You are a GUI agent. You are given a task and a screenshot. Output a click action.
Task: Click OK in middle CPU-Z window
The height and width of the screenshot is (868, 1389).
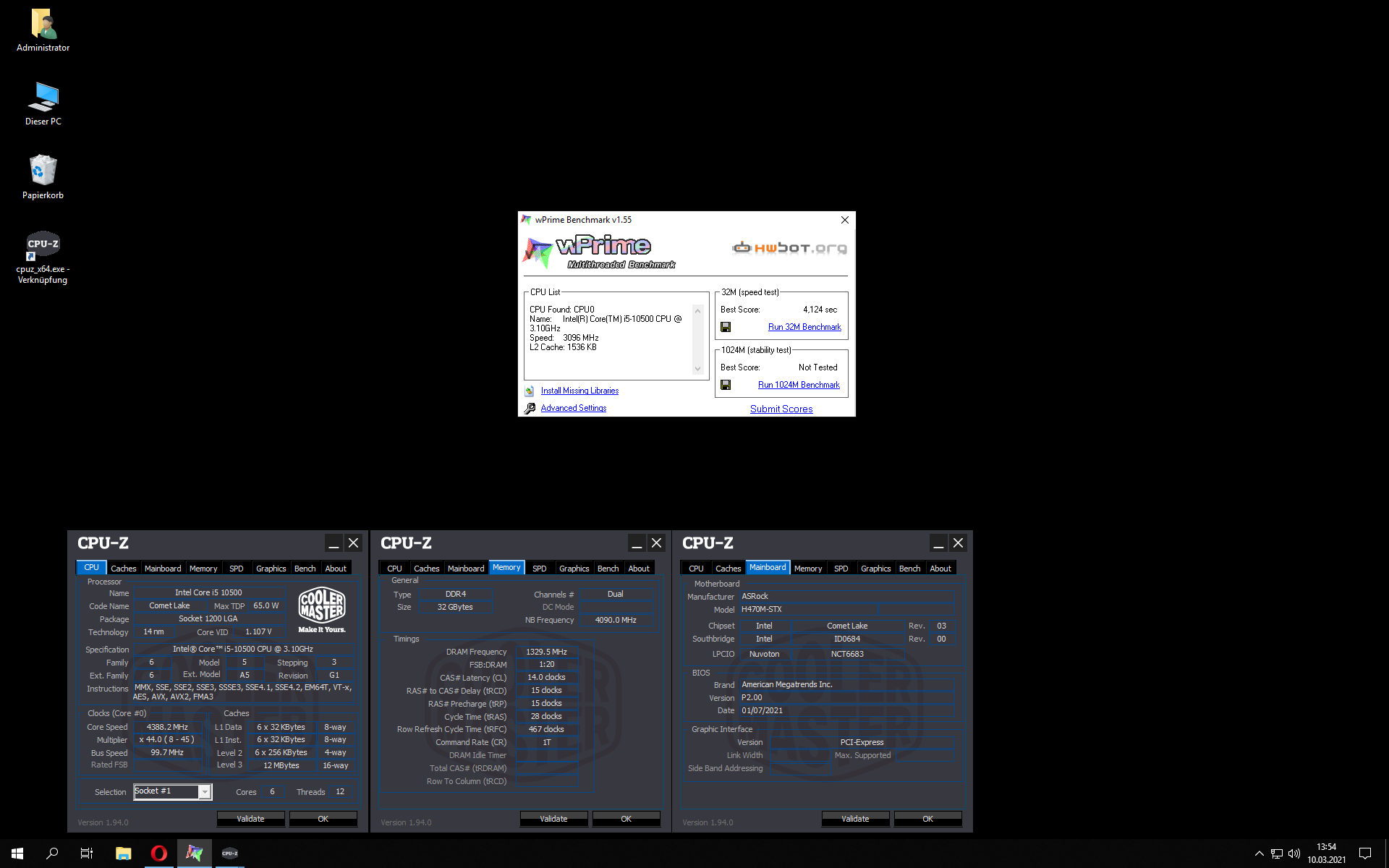coord(626,819)
